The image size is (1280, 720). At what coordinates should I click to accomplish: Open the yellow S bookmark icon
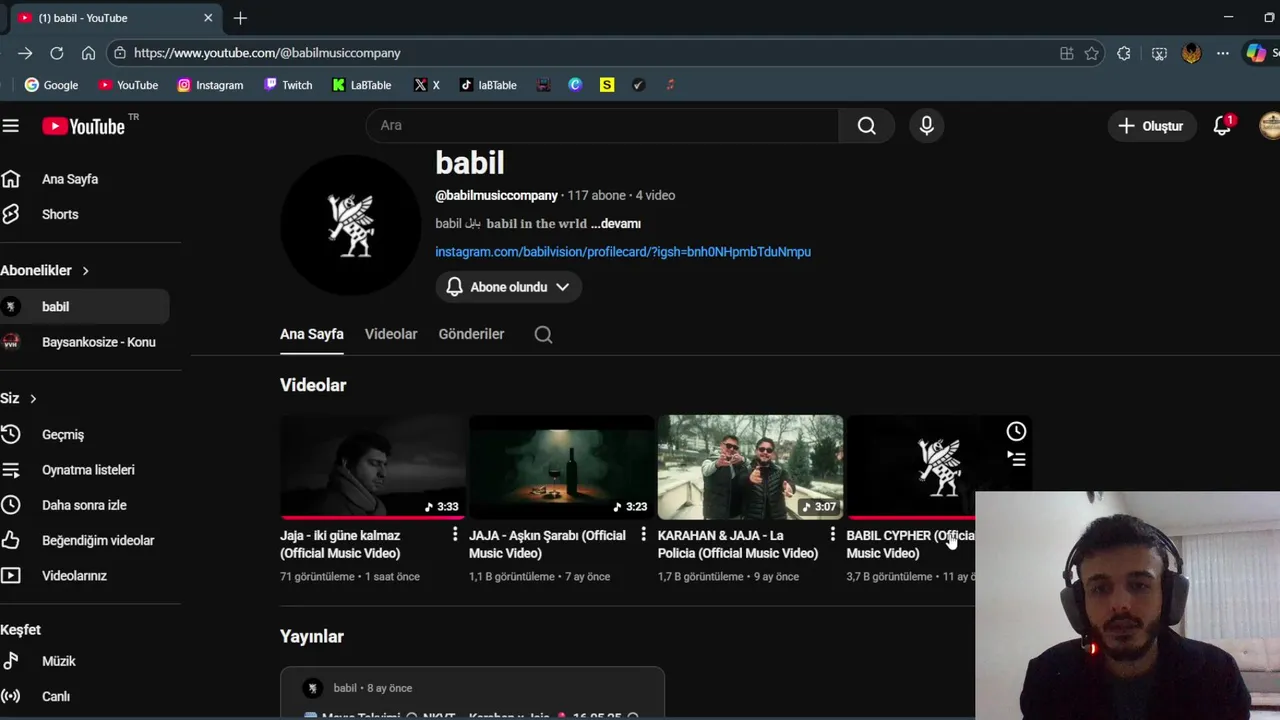pyautogui.click(x=607, y=85)
